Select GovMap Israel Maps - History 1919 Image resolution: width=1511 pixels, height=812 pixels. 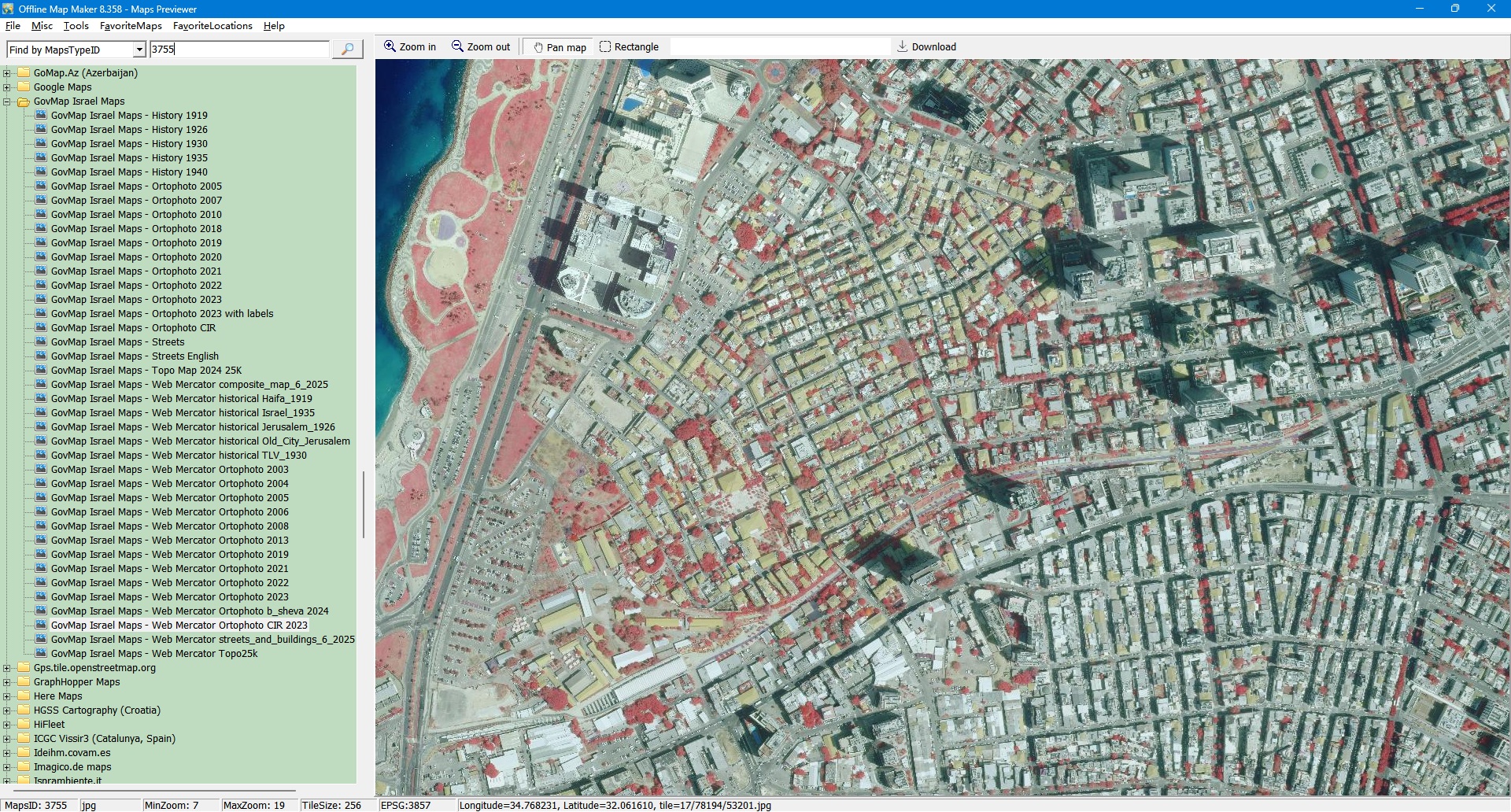point(129,116)
